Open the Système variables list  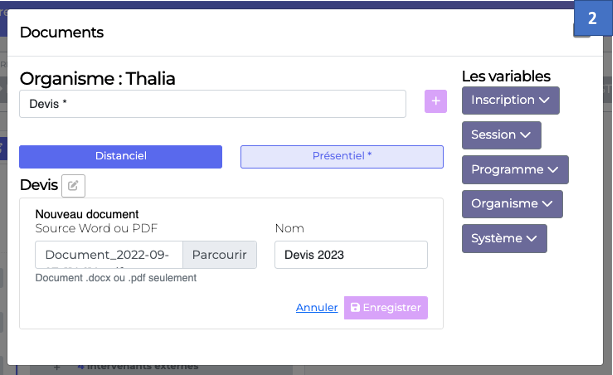pyautogui.click(x=504, y=238)
